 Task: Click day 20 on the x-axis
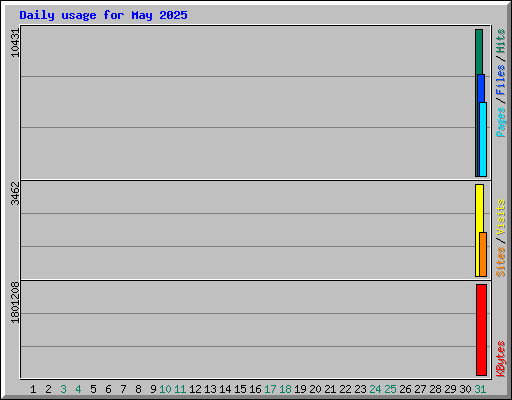315,389
